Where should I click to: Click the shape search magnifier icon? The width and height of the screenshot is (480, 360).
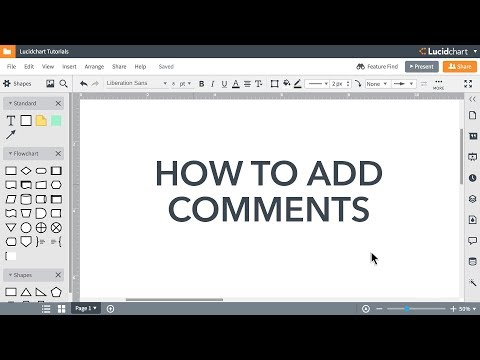tap(63, 83)
